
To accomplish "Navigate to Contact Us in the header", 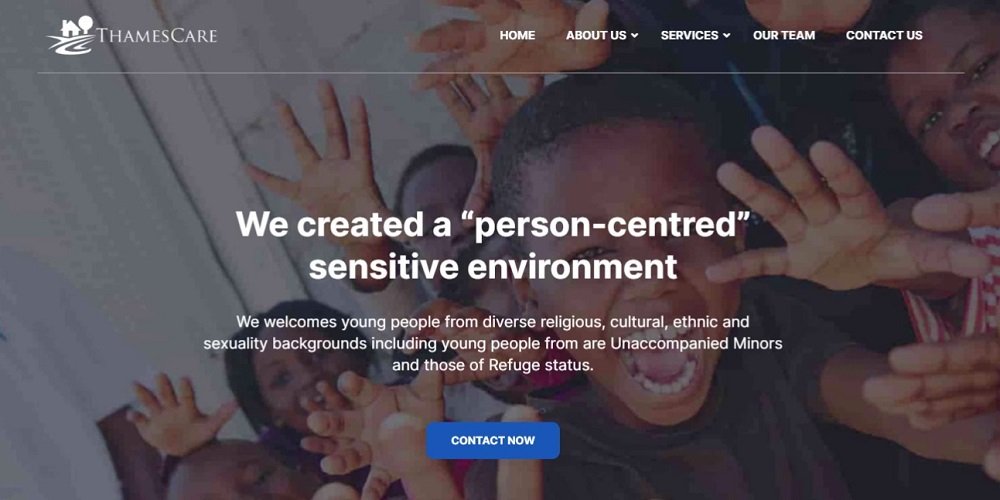I will click(x=884, y=36).
